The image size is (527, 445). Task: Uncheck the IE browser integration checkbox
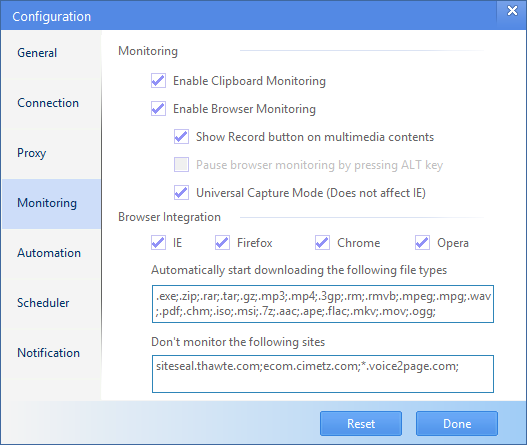[158, 243]
